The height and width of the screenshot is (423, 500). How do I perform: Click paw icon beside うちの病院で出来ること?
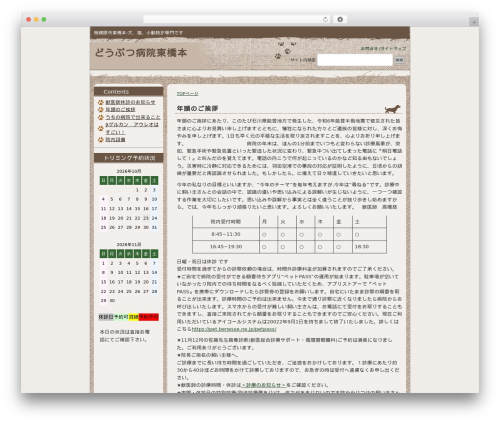click(101, 117)
